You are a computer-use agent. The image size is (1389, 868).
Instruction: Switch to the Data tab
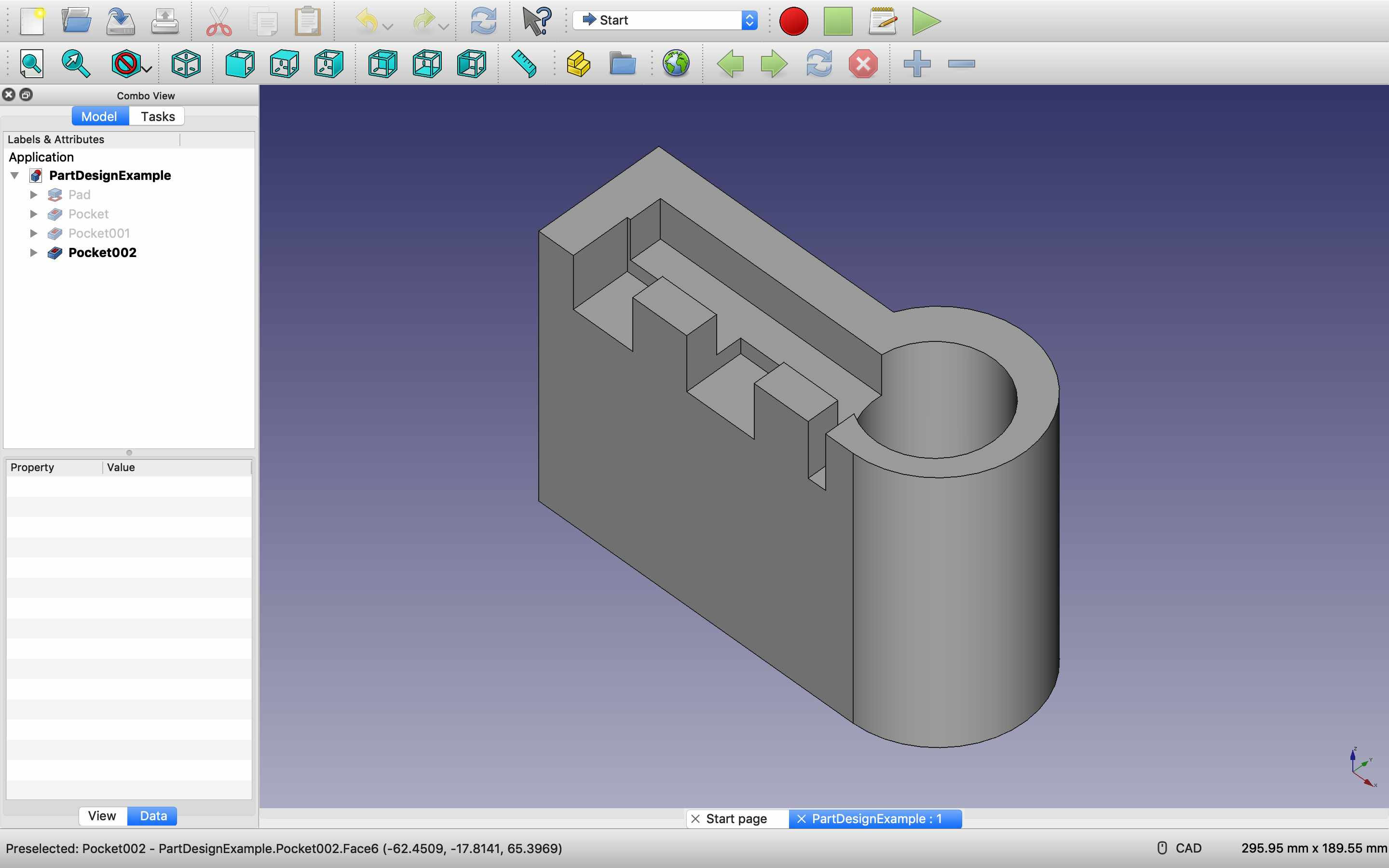coord(153,816)
